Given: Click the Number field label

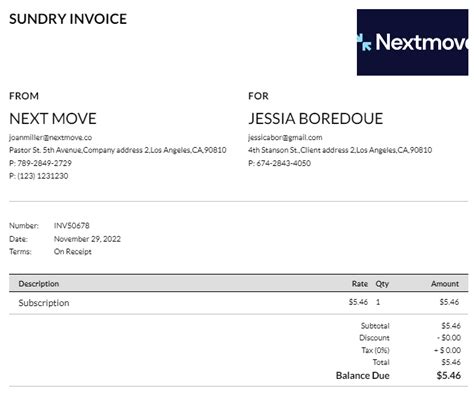Looking at the screenshot, I should (x=24, y=226).
